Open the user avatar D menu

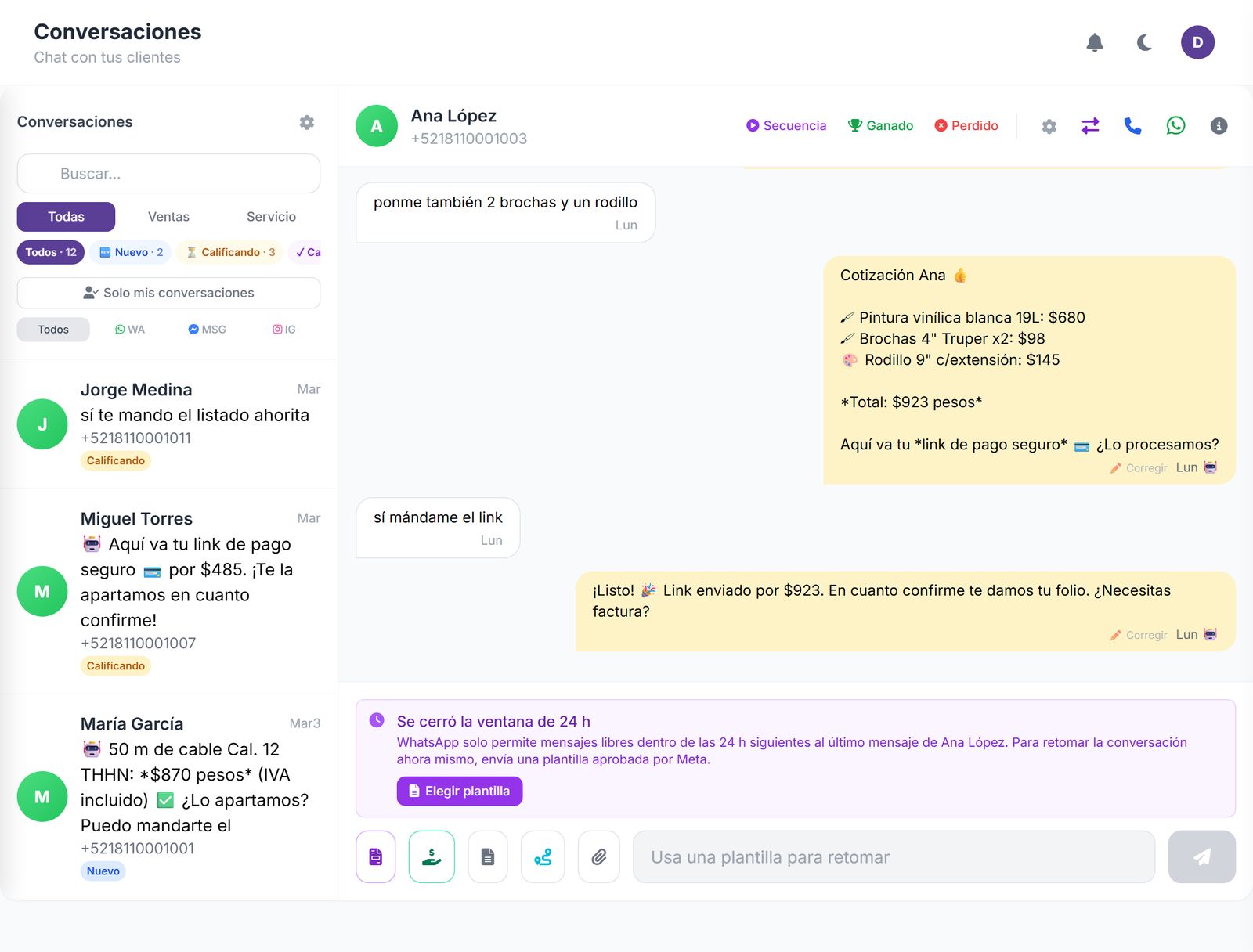(x=1197, y=42)
